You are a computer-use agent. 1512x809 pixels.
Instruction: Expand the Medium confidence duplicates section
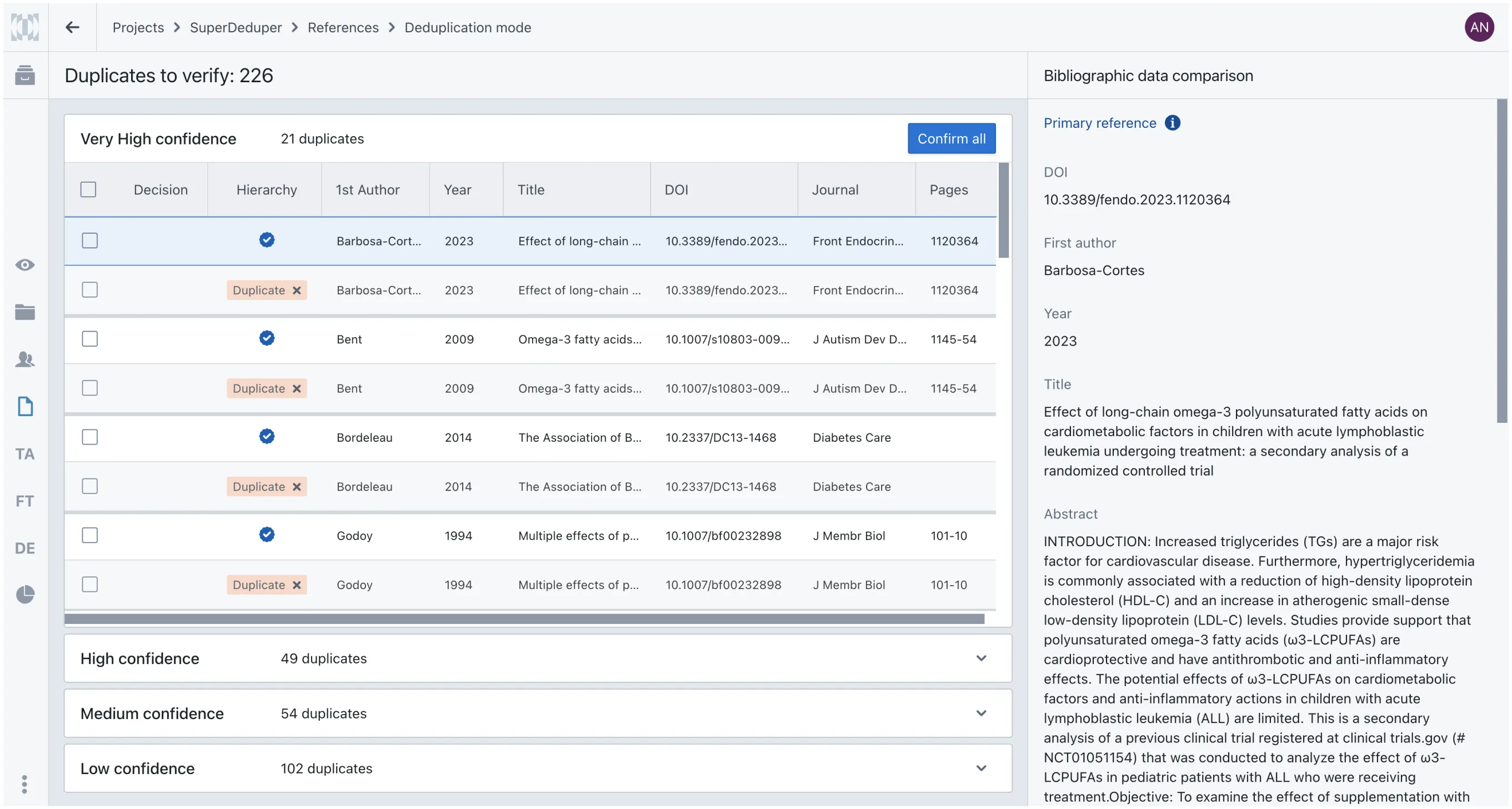pyautogui.click(x=981, y=713)
